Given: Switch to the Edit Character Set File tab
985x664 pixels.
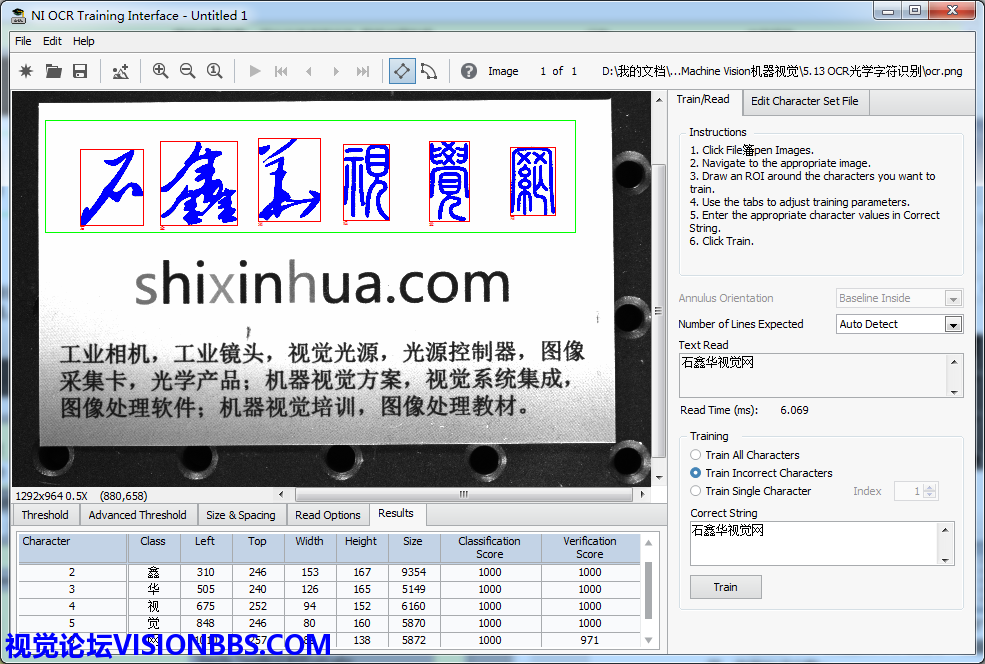Looking at the screenshot, I should [x=805, y=101].
